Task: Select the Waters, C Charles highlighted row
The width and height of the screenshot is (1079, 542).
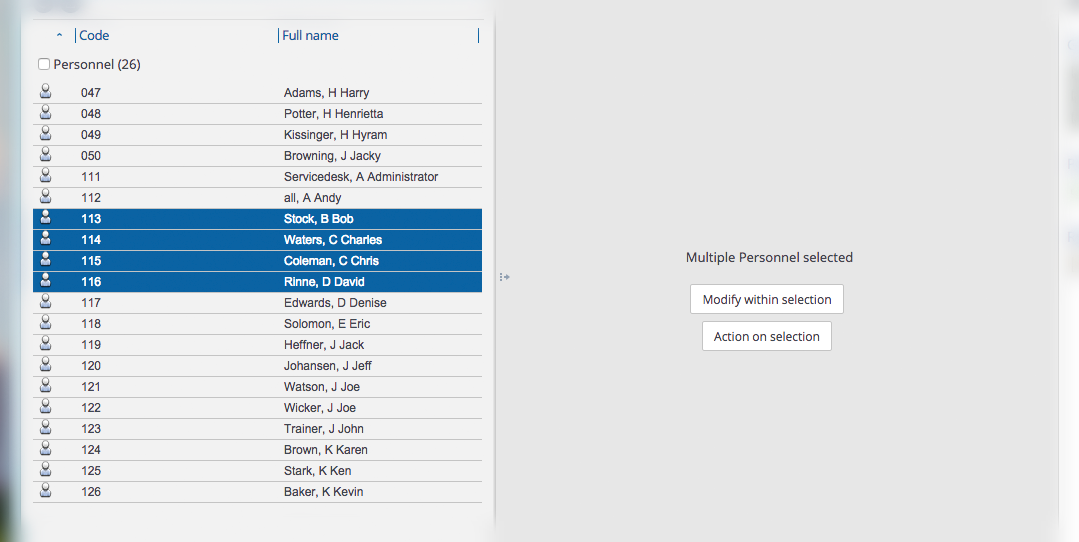Action: click(x=332, y=240)
